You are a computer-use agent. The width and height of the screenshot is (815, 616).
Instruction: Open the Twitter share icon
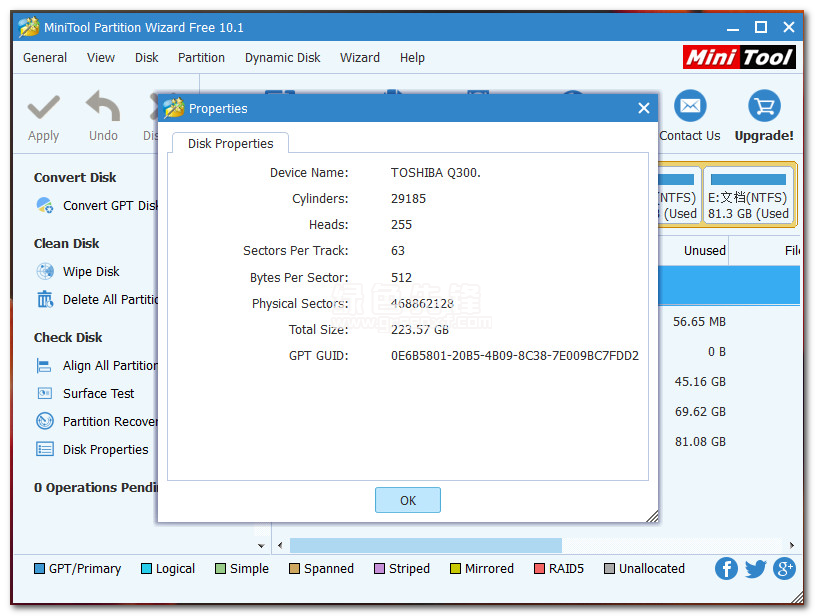[755, 569]
